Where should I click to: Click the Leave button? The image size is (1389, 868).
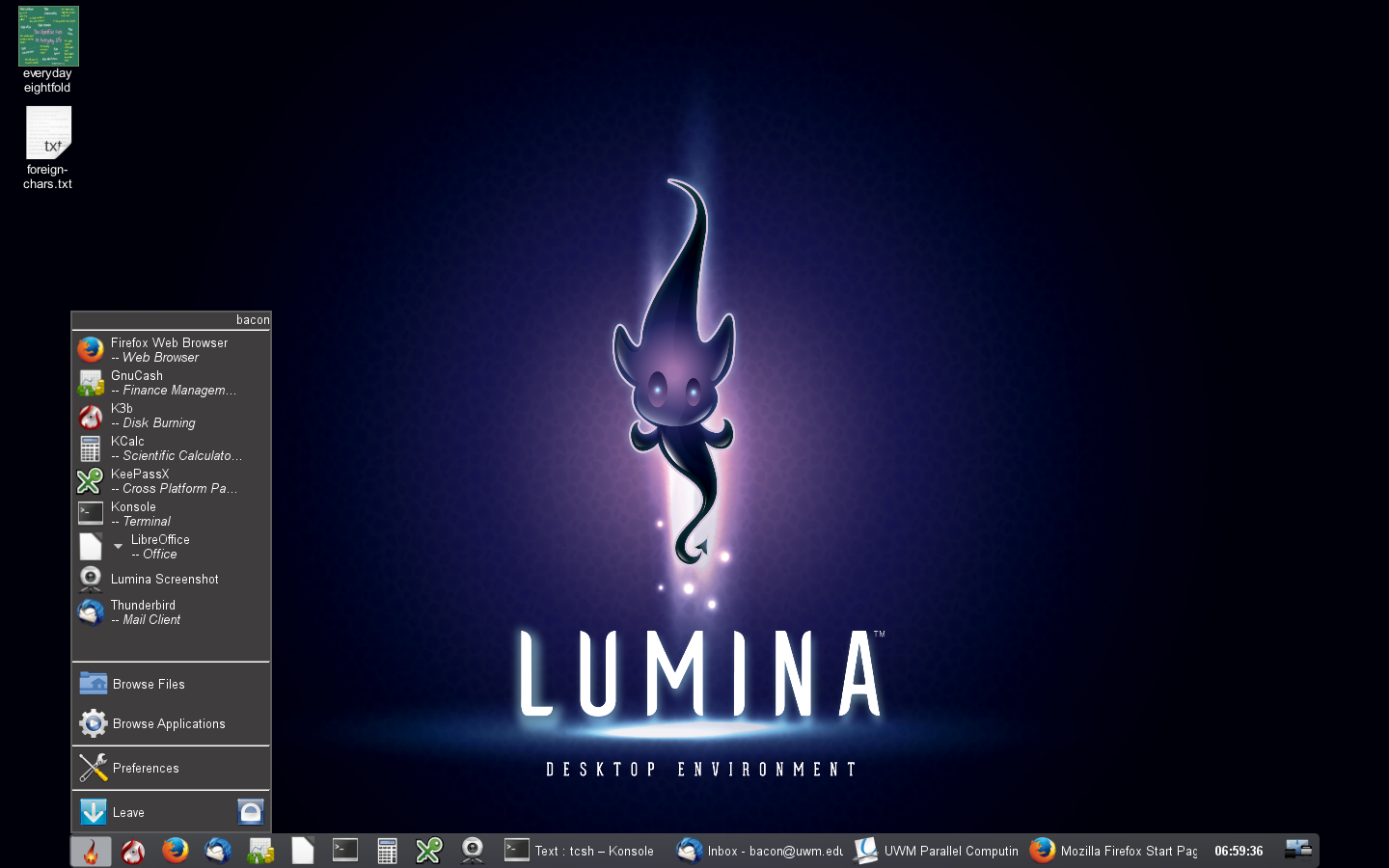coord(153,812)
